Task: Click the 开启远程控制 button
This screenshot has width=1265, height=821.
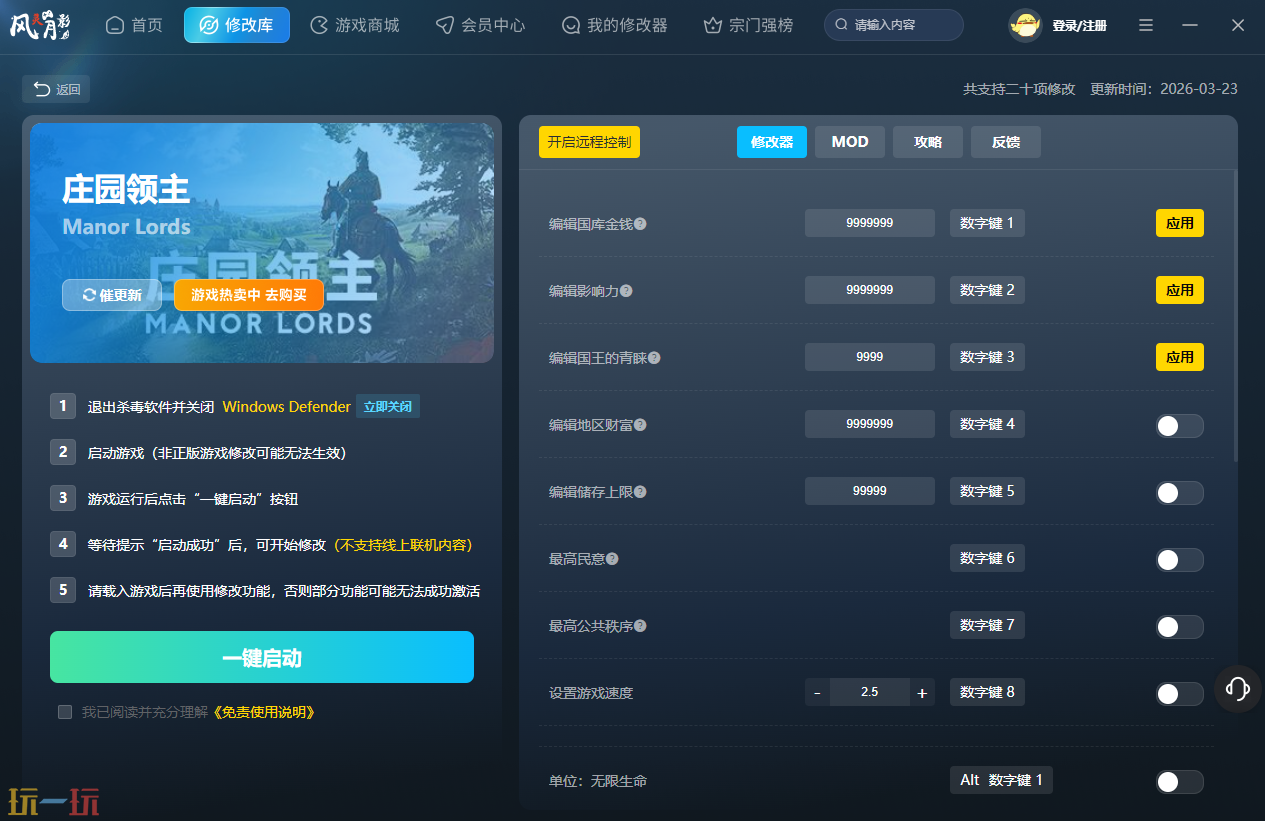Action: pos(589,142)
